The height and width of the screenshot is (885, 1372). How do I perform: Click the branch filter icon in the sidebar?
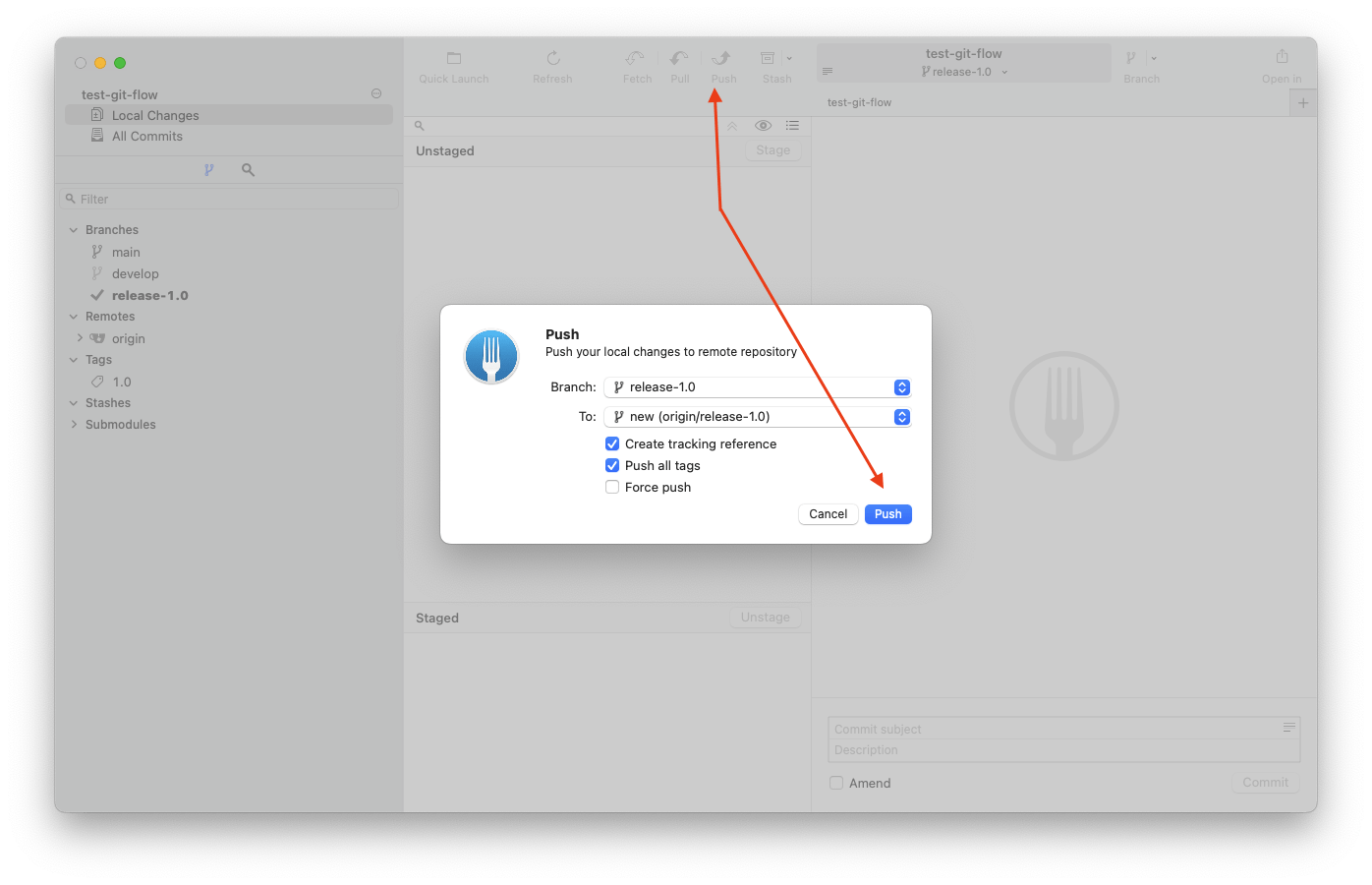click(209, 169)
